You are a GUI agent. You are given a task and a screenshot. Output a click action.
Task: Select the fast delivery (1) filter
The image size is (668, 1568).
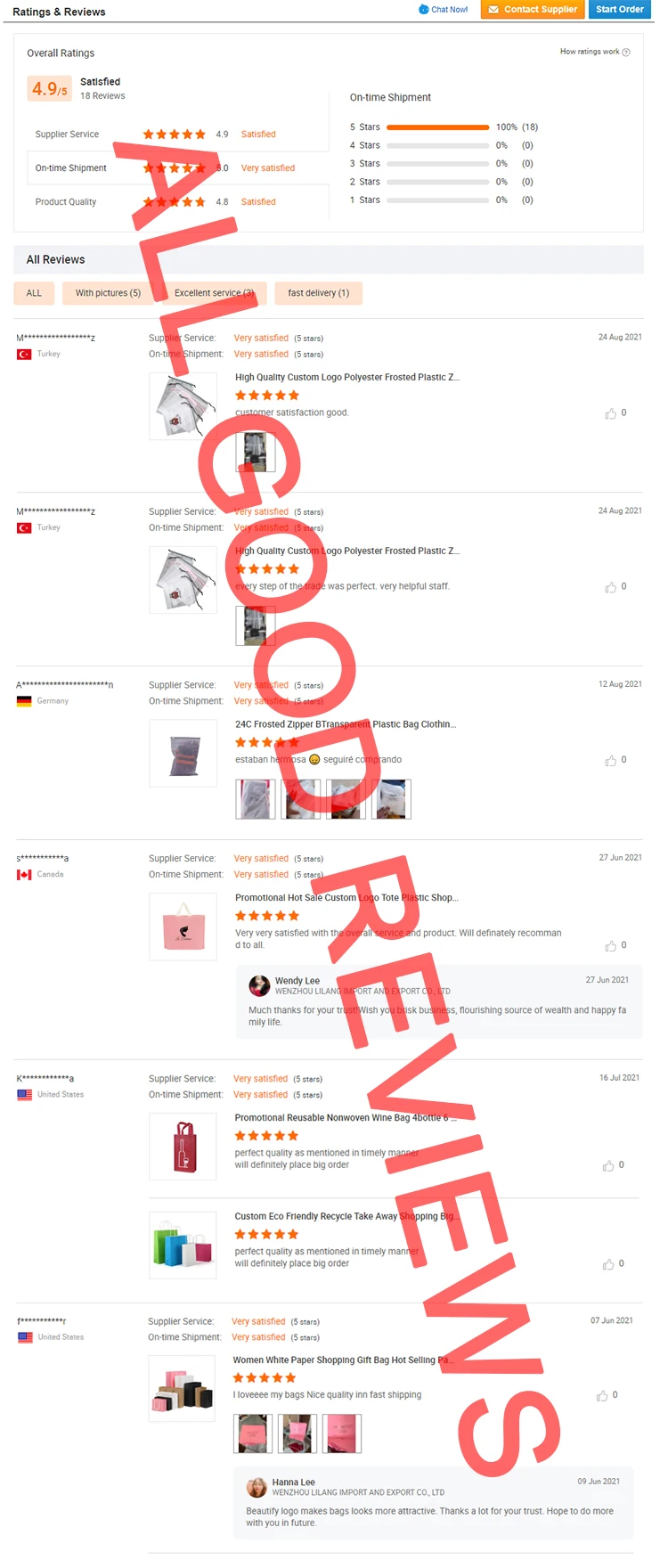(x=318, y=293)
